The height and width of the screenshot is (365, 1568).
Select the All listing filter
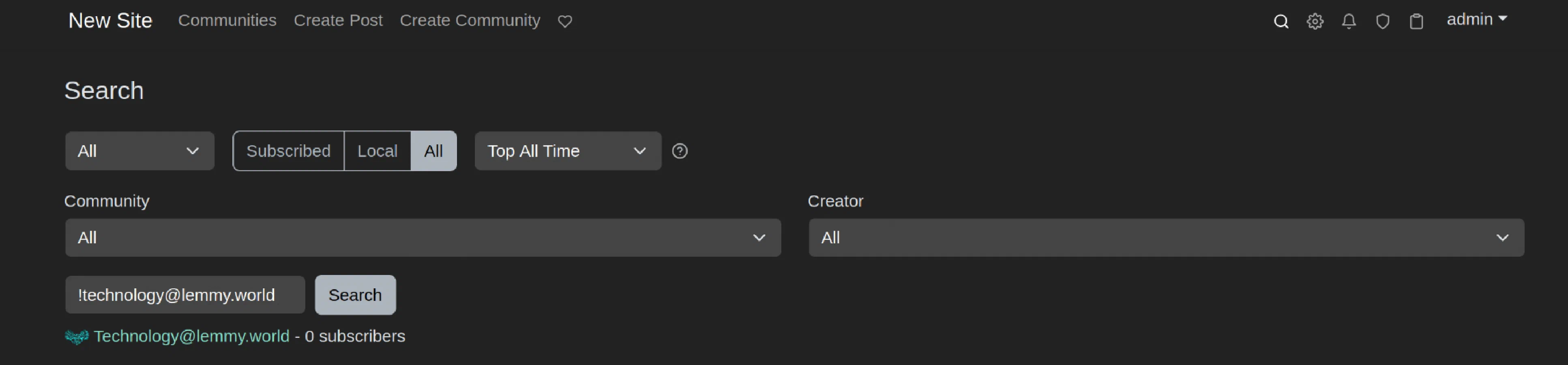point(433,151)
